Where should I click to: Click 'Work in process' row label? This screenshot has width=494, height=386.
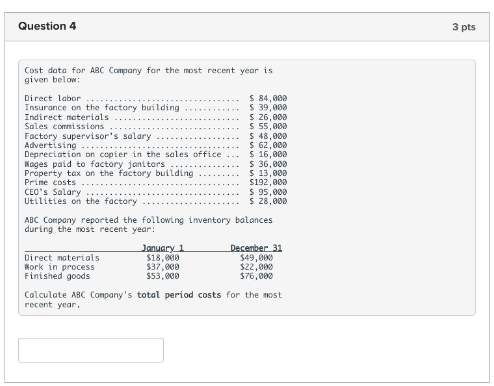tap(59, 267)
